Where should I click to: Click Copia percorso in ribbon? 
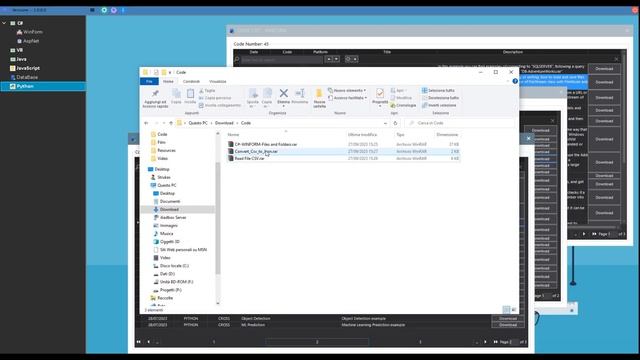point(215,98)
